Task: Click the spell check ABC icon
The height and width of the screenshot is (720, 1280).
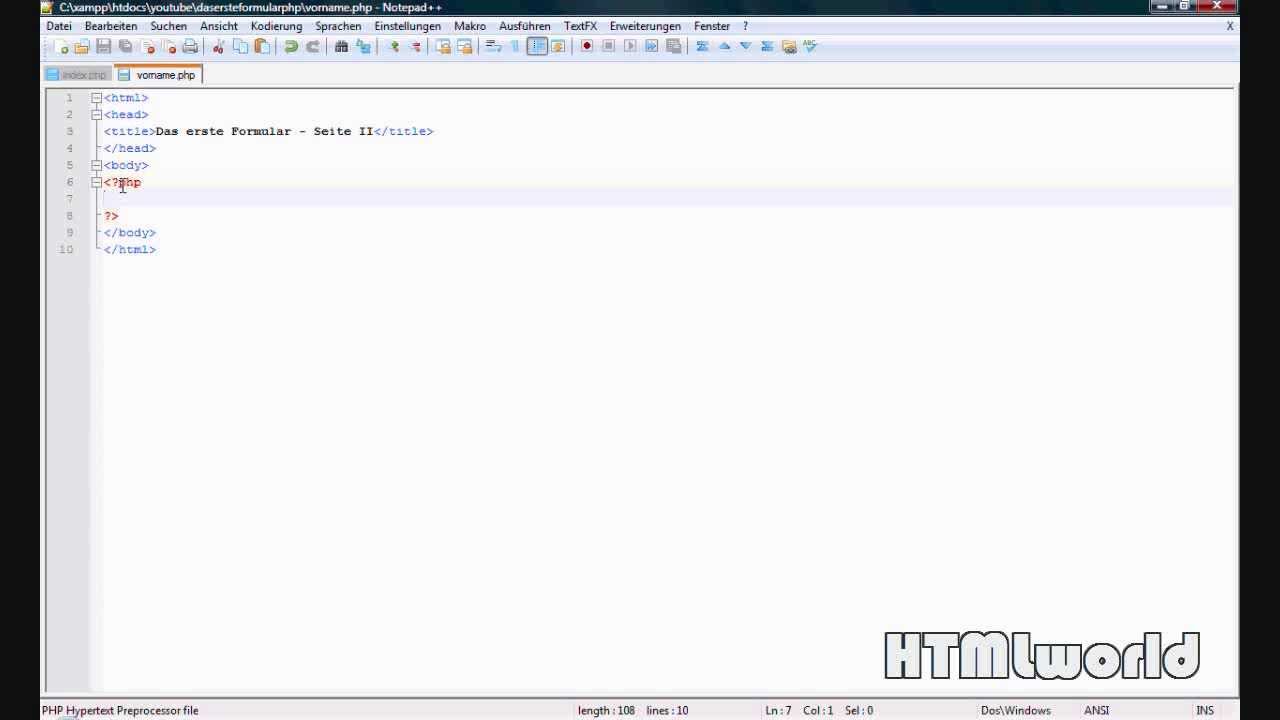Action: (x=810, y=47)
